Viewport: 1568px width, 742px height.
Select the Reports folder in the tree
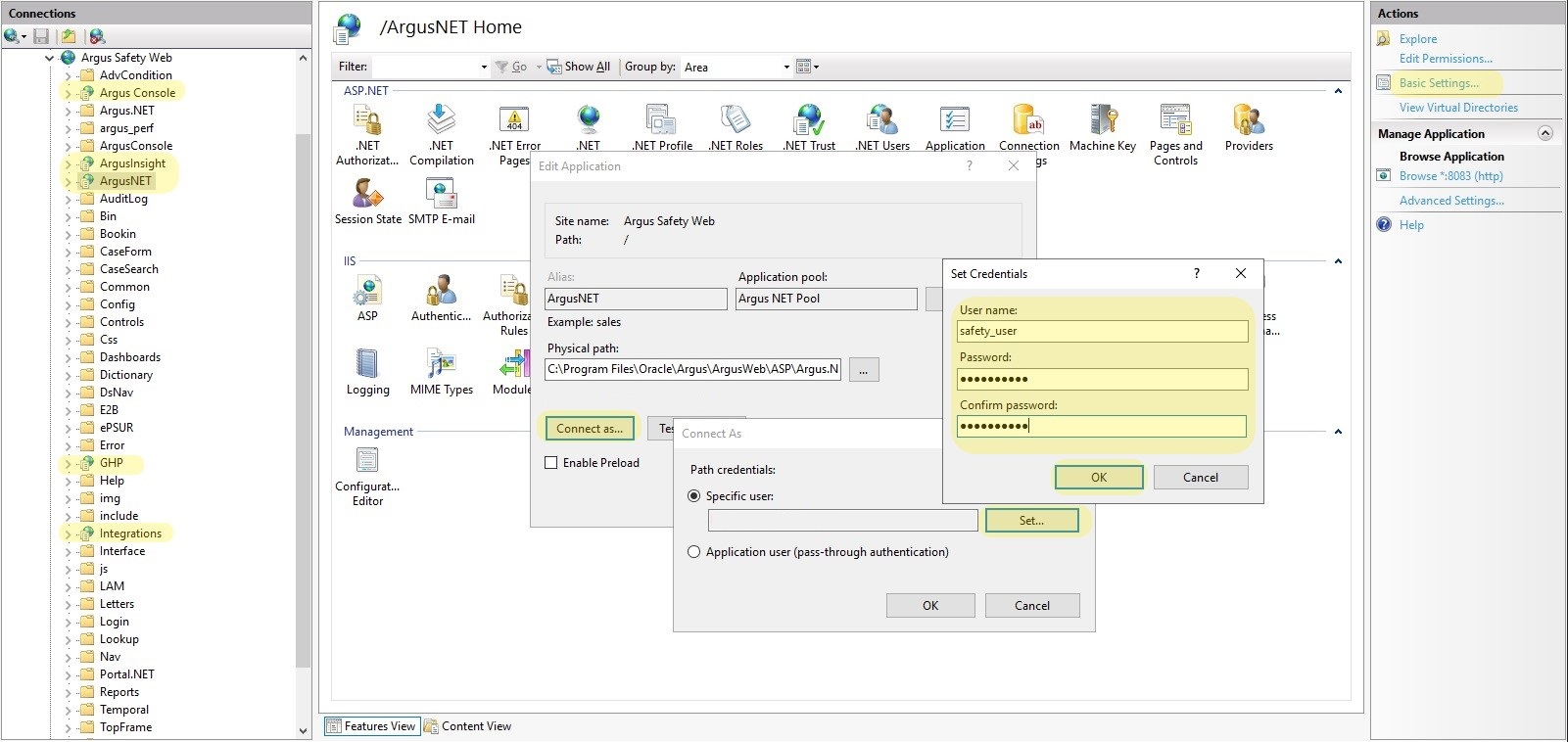tap(119, 692)
